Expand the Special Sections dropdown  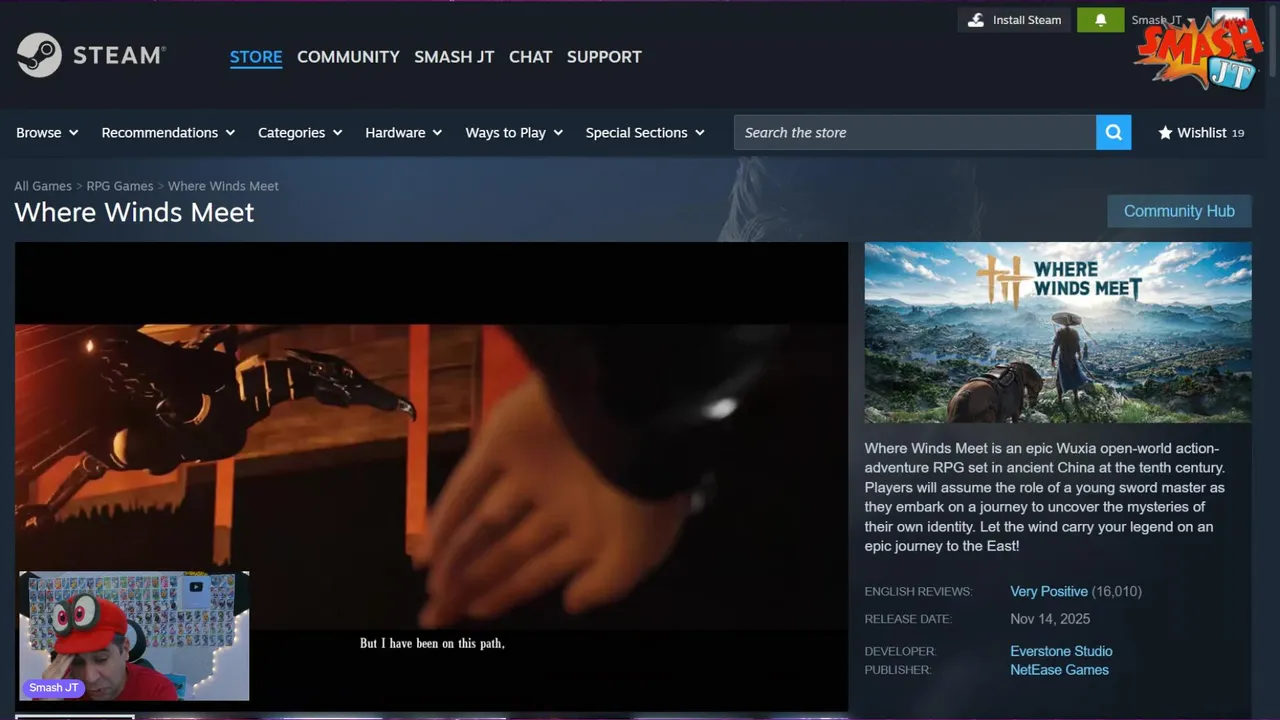[x=645, y=132]
